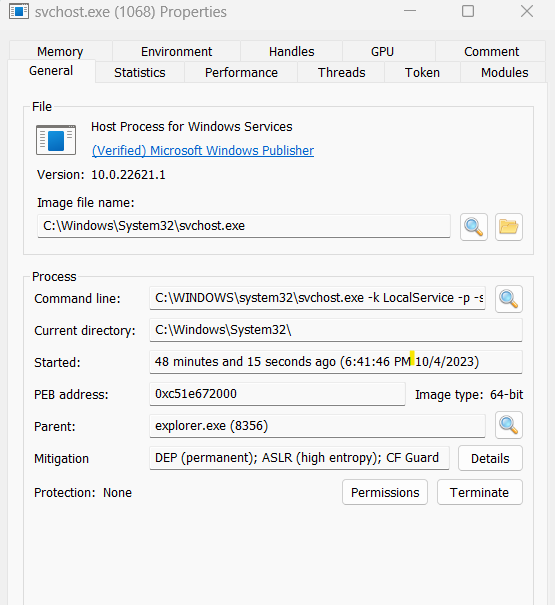The height and width of the screenshot is (605, 555).
Task: Open Verified Microsoft Windows Publisher link
Action: pyautogui.click(x=203, y=150)
